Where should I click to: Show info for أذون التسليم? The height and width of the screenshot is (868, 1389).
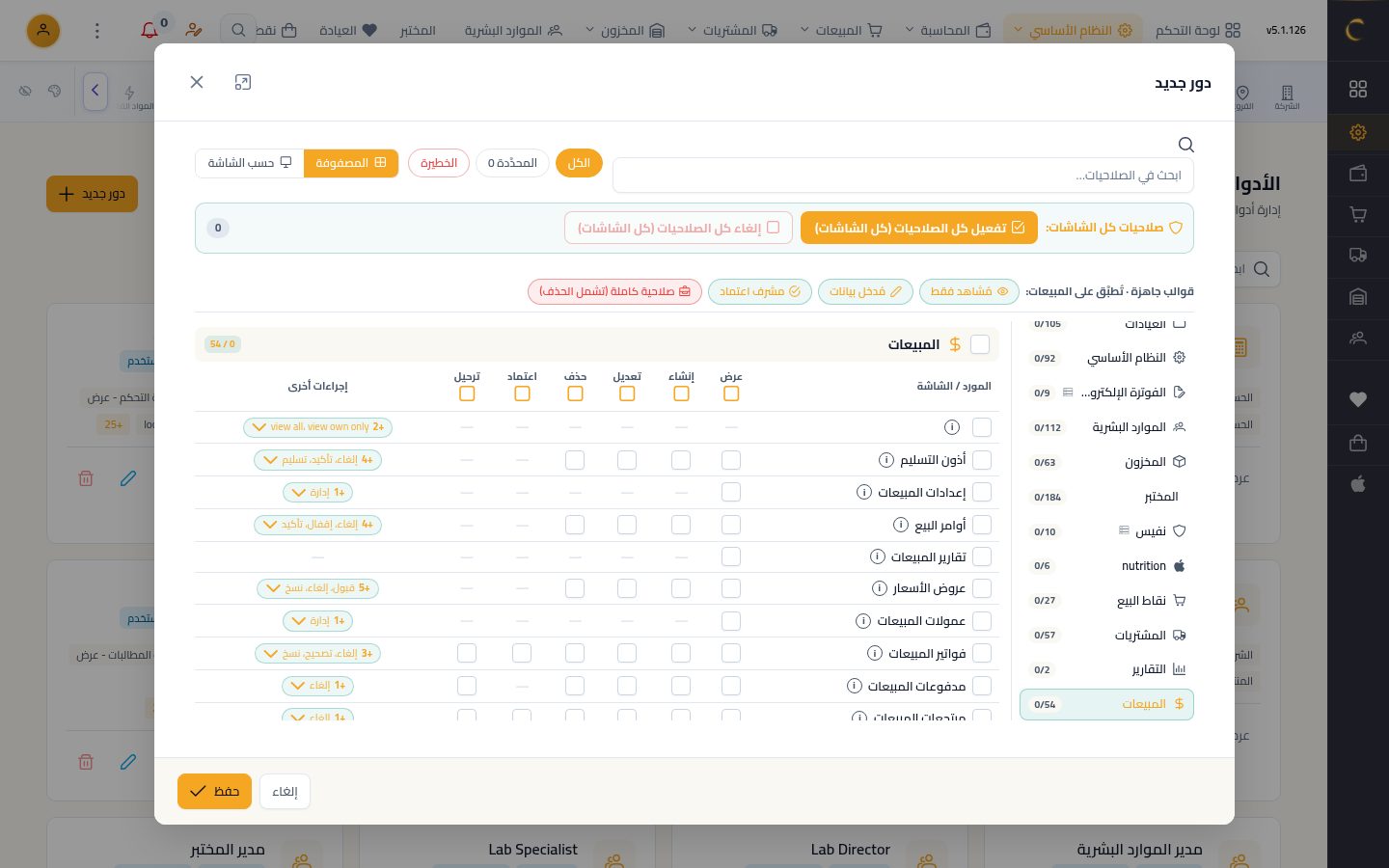click(885, 460)
